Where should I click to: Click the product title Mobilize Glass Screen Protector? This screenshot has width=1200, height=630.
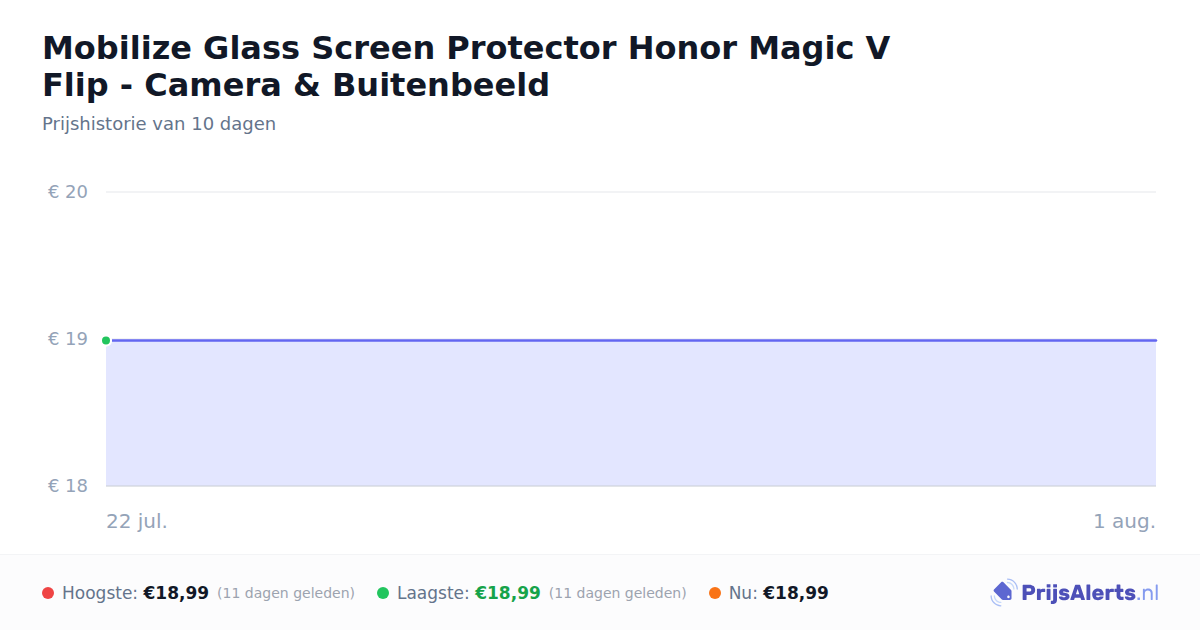[x=466, y=66]
